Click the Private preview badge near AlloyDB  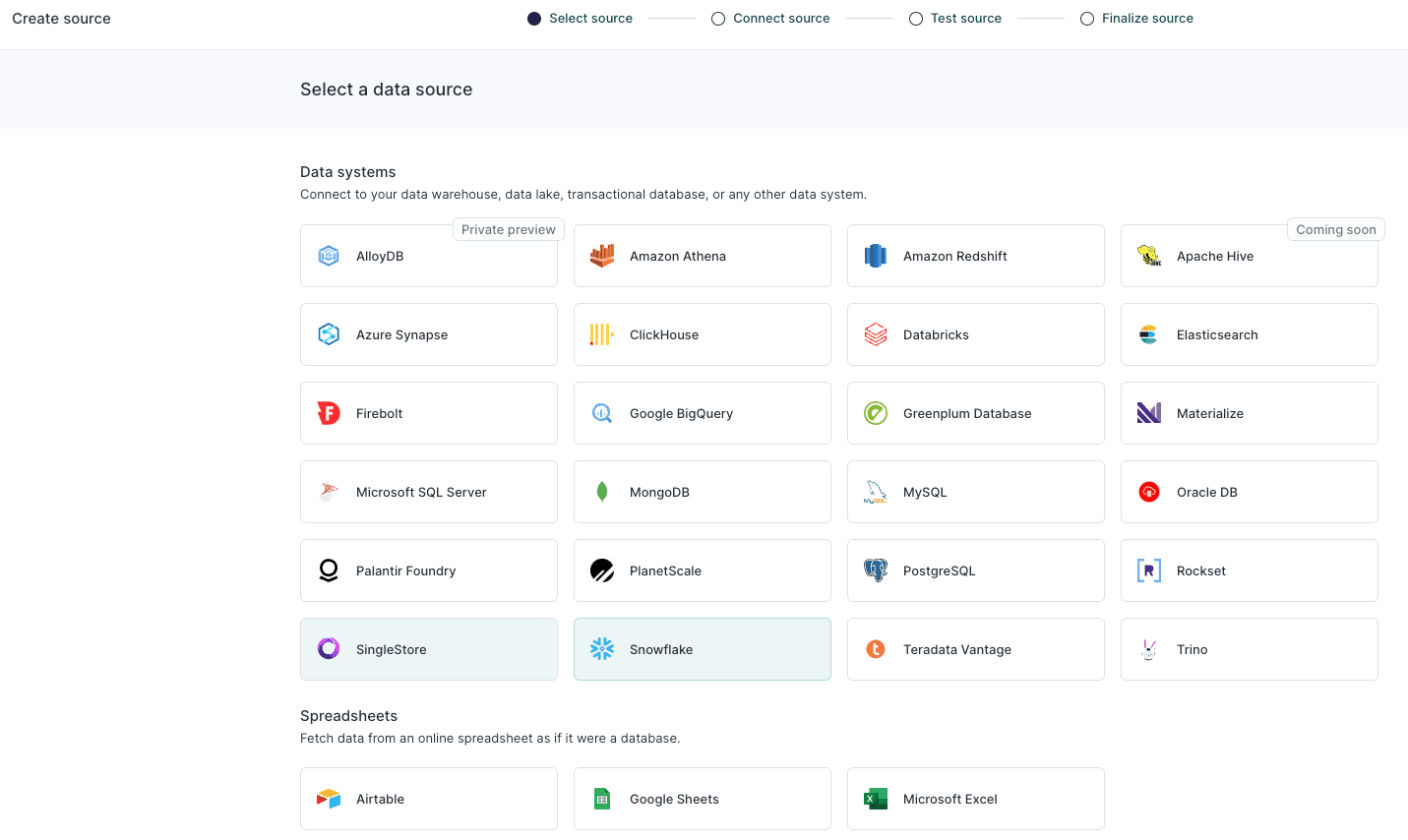coord(508,228)
